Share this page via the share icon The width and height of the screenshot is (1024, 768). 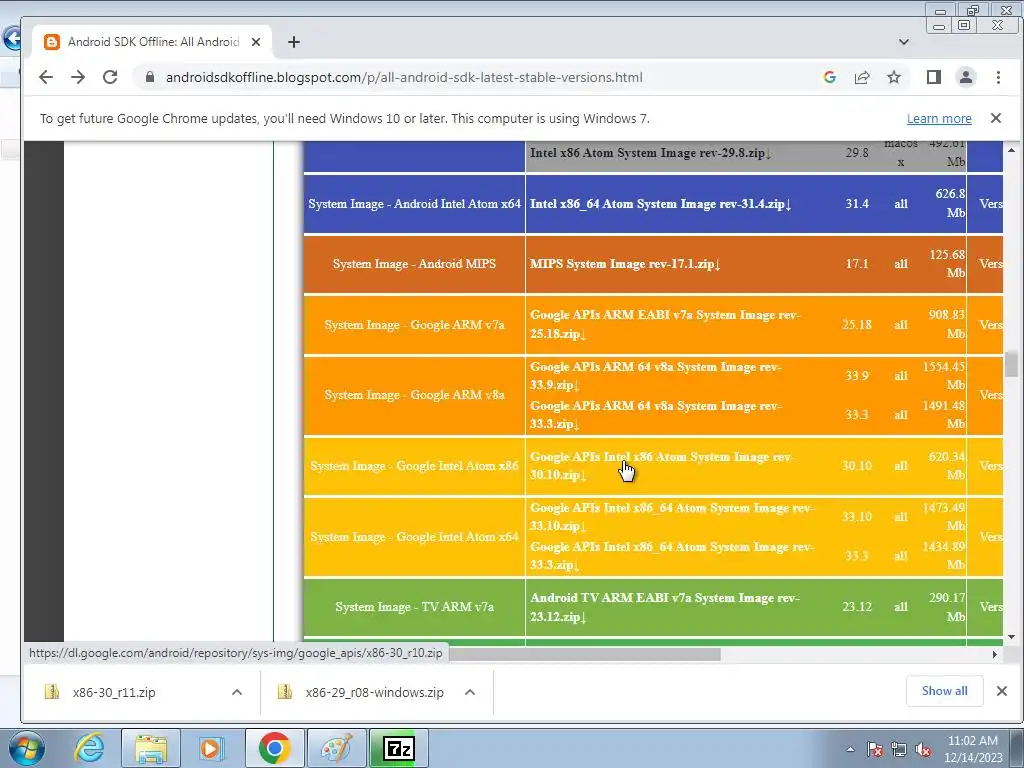pos(862,77)
